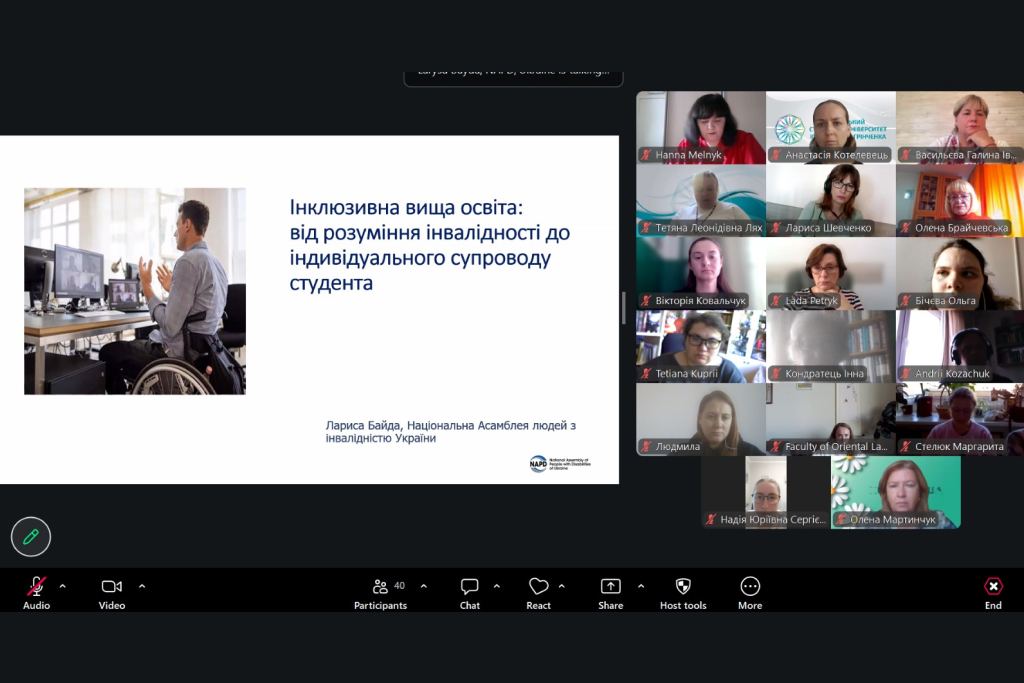End the meeting
This screenshot has width=1024, height=683.
click(993, 593)
